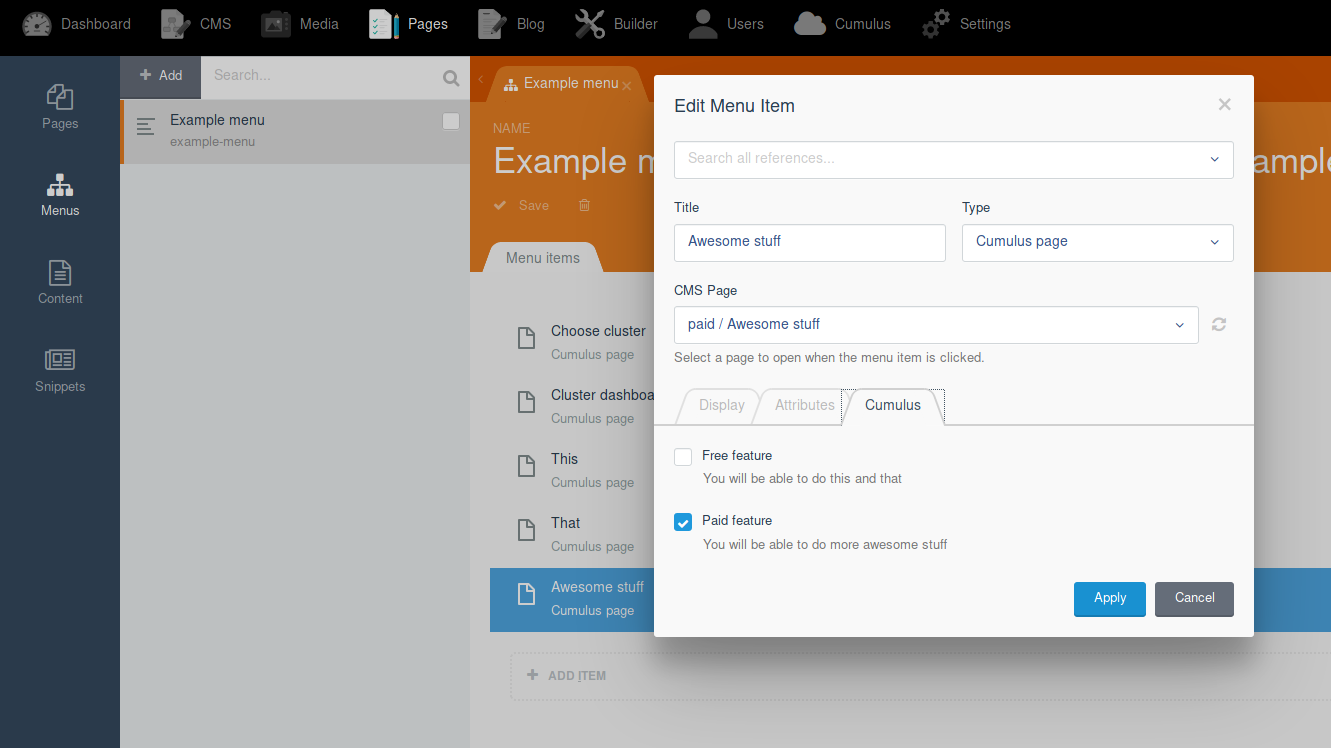The image size is (1331, 748).
Task: Select the Menu items tab
Action: [543, 258]
